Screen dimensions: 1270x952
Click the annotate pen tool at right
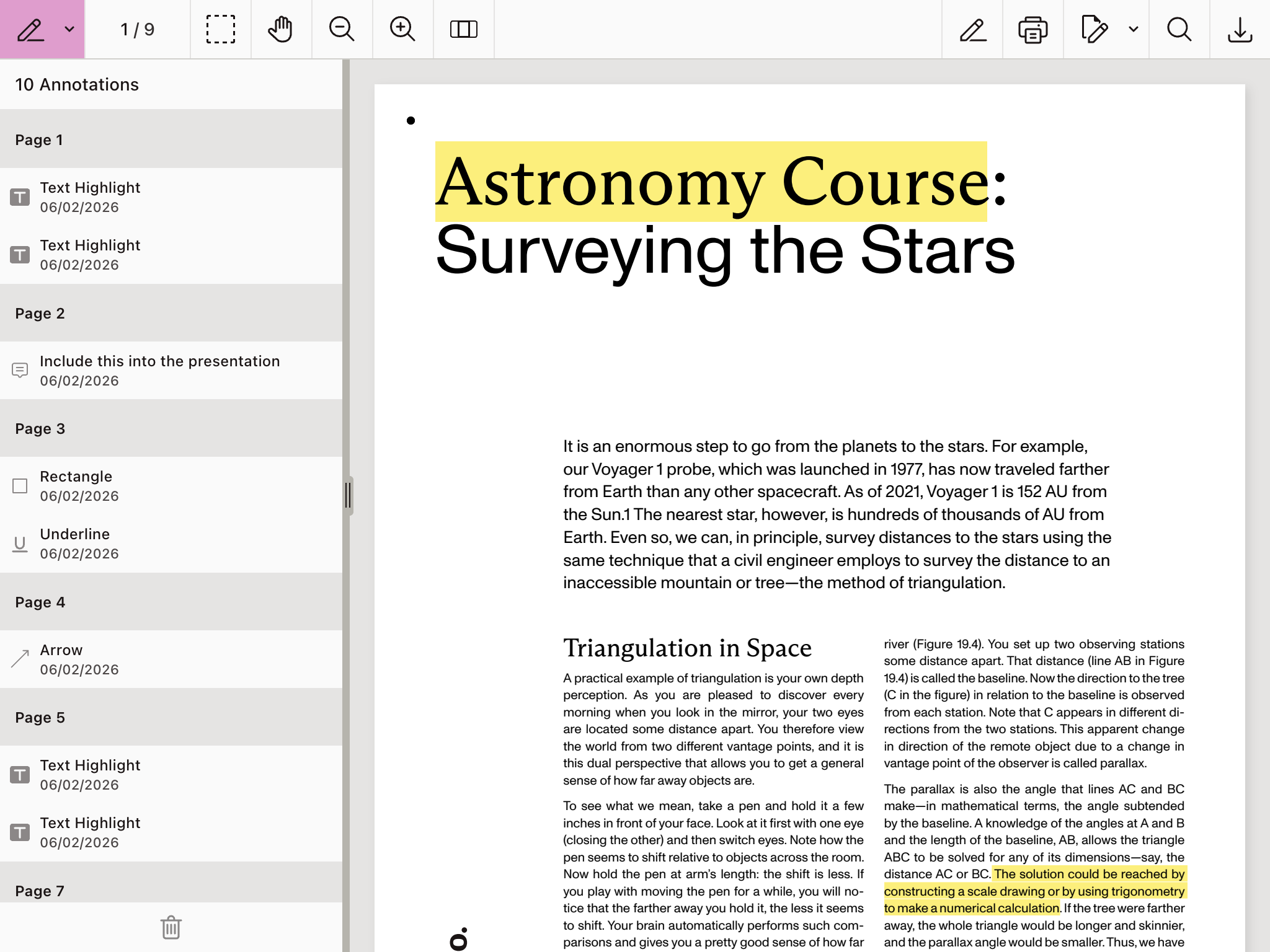972,29
